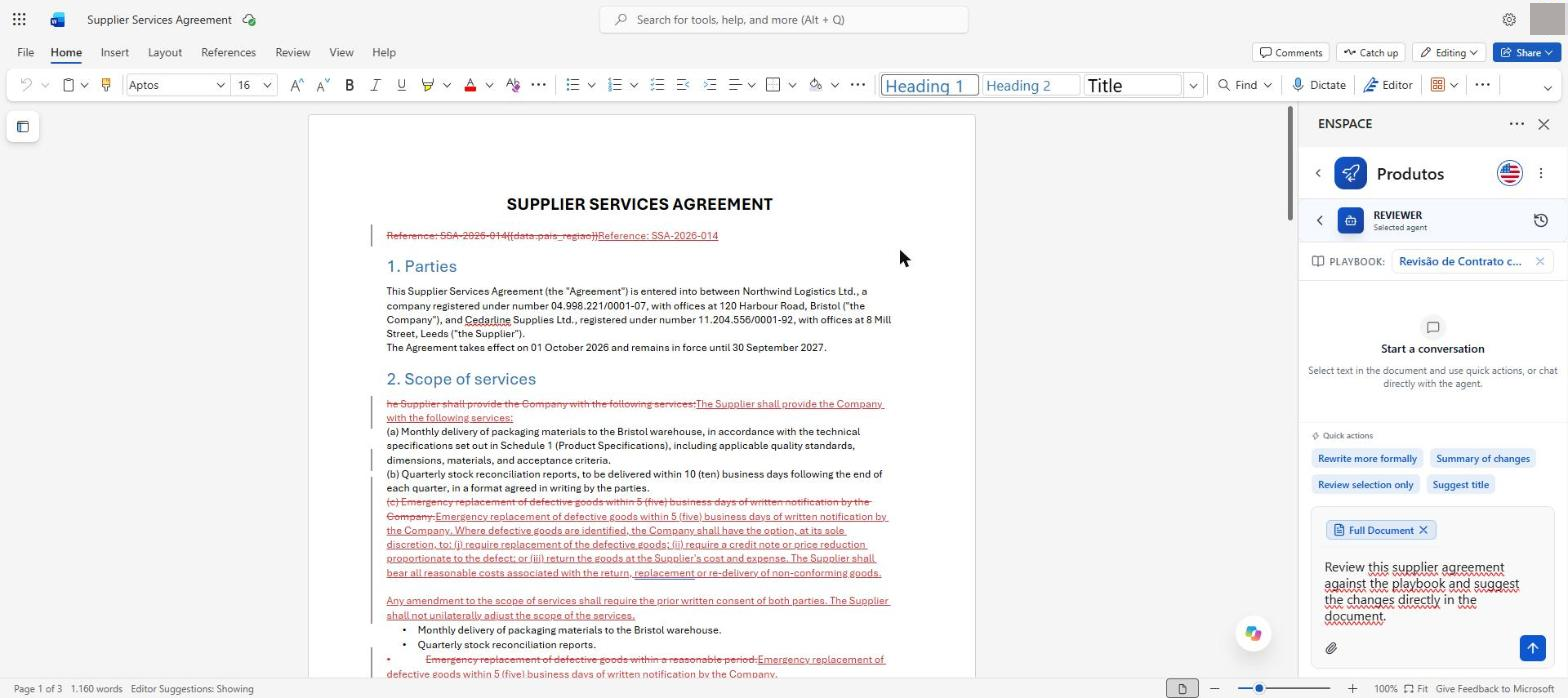Start a checklist with the checklist icon
1568x698 pixels.
[657, 85]
